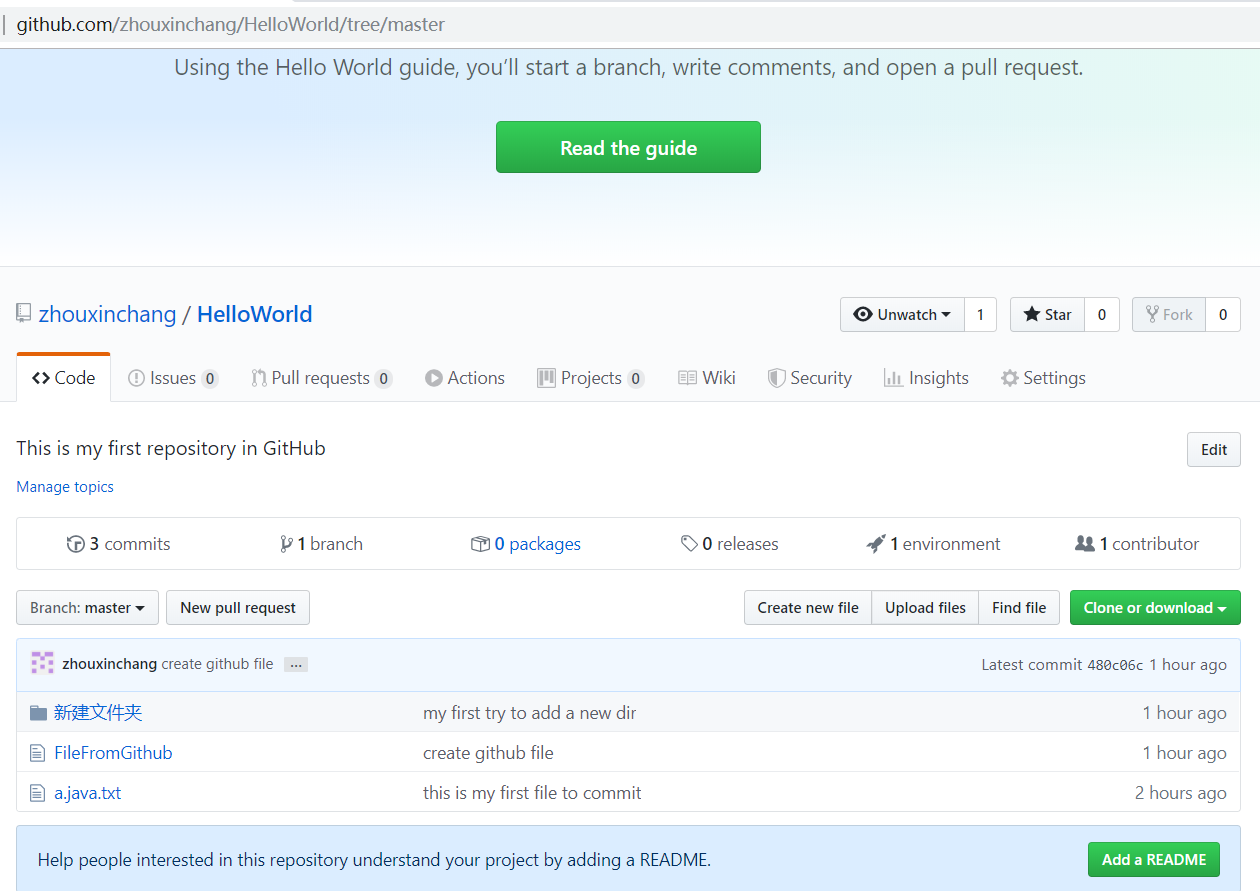Switch to the Pull requests tab
Image resolution: width=1260 pixels, height=891 pixels.
321,378
